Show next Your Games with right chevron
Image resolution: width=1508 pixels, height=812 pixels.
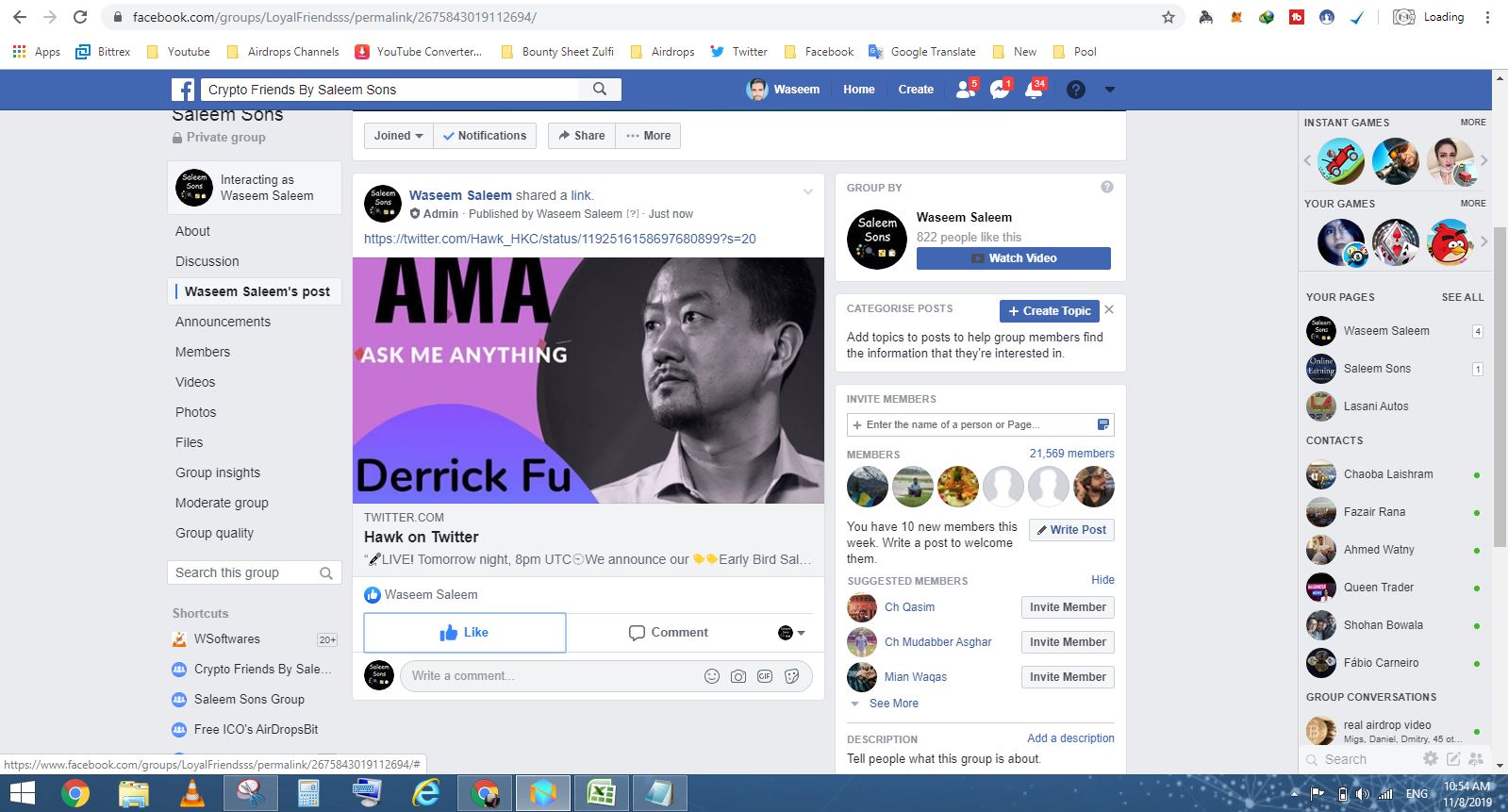[x=1483, y=241]
